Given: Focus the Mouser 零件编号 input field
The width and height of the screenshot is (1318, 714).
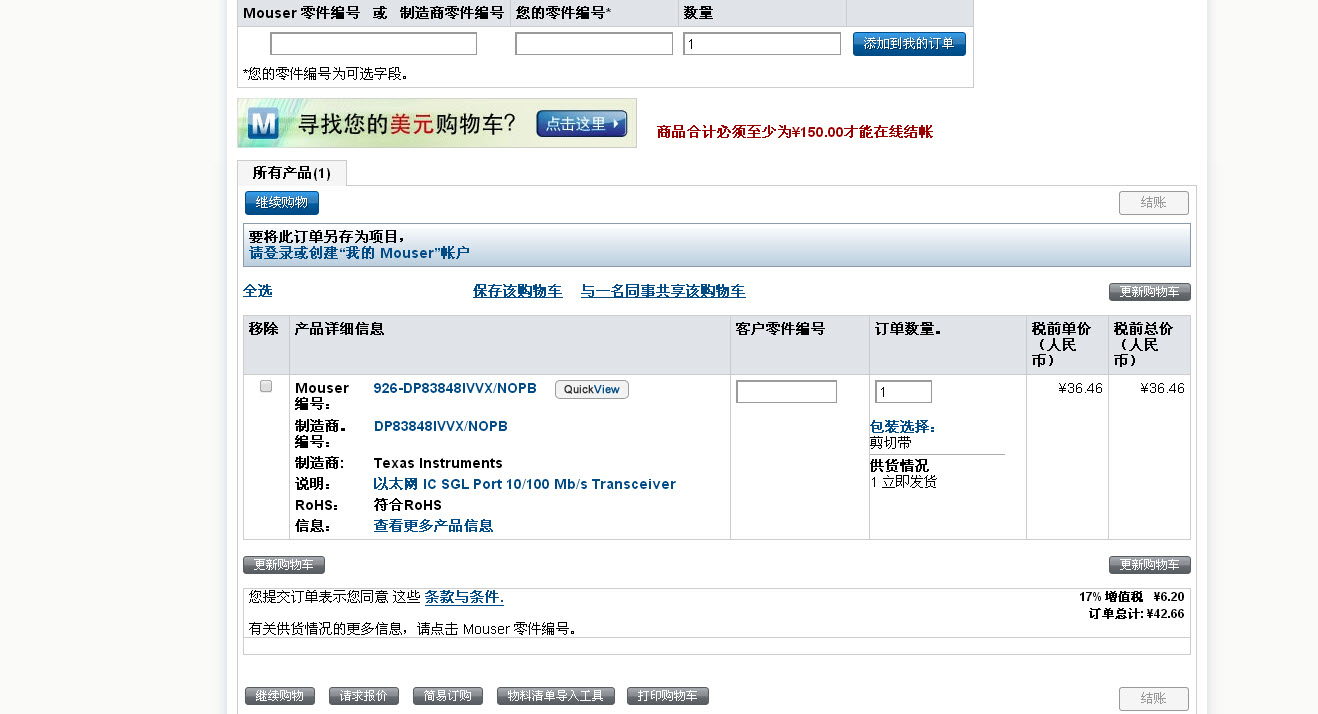Looking at the screenshot, I should (374, 44).
